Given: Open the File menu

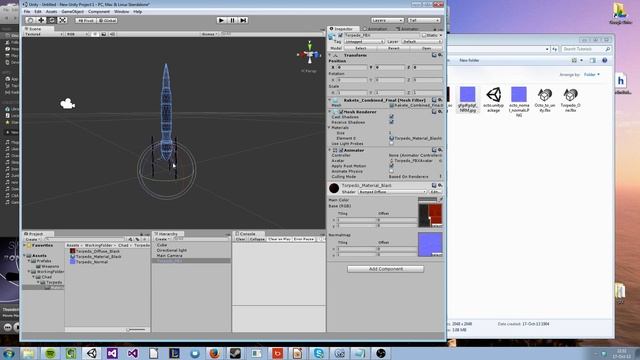Looking at the screenshot, I should click(27, 12).
